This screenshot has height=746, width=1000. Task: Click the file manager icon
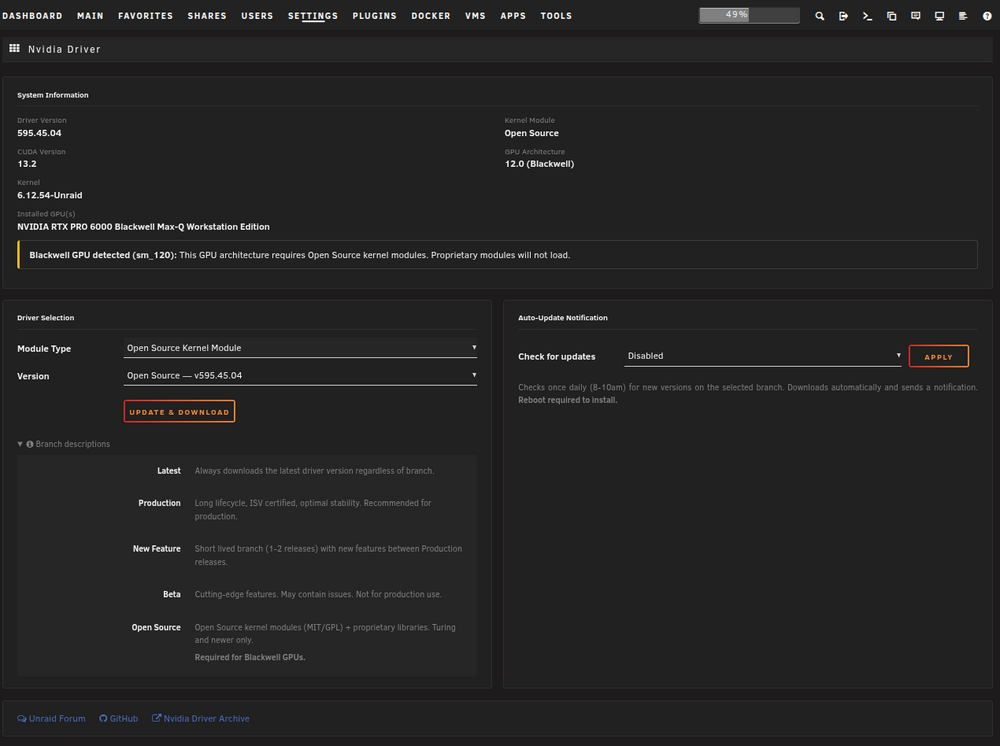pos(892,16)
